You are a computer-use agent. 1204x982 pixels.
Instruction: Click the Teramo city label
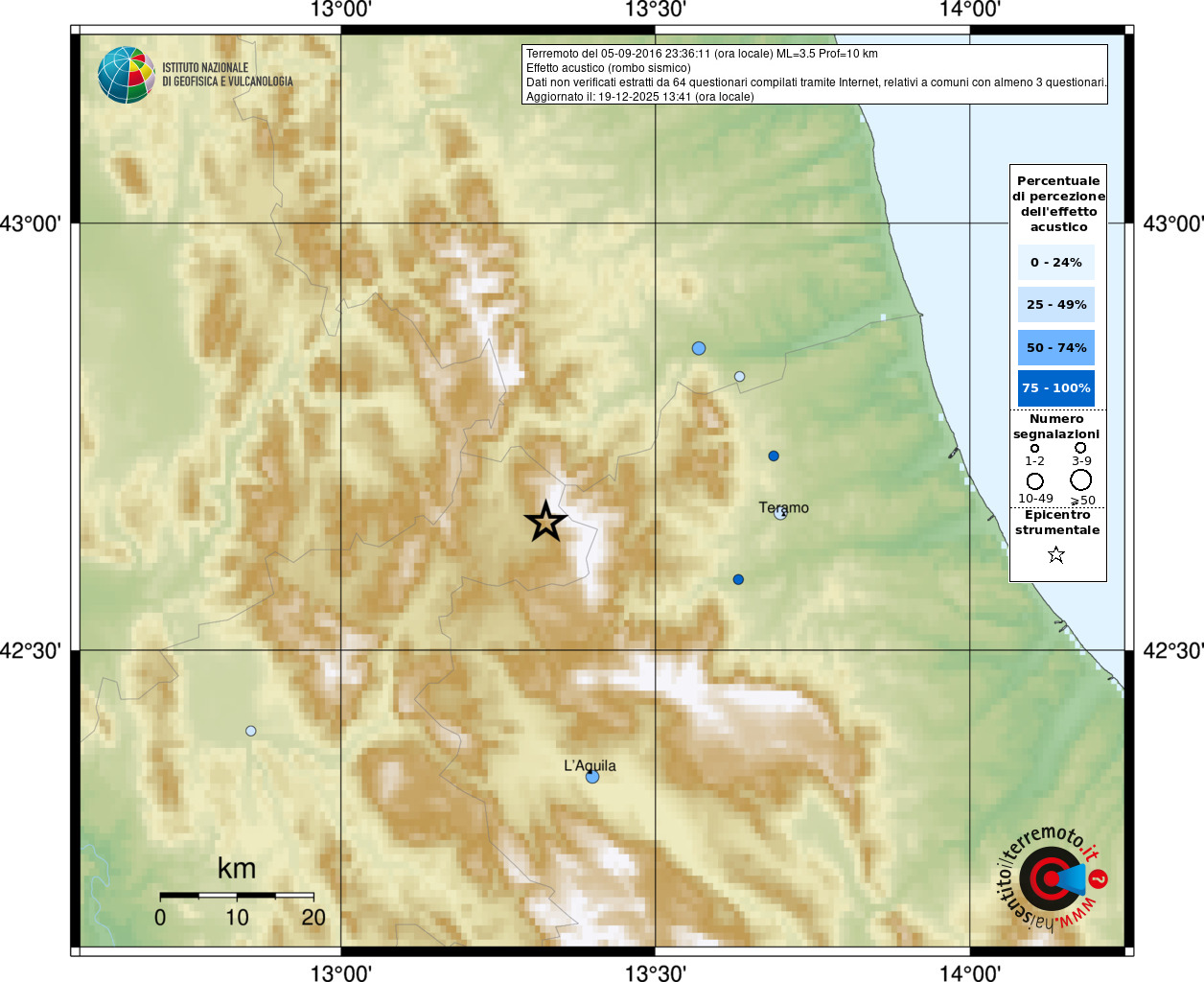point(784,507)
